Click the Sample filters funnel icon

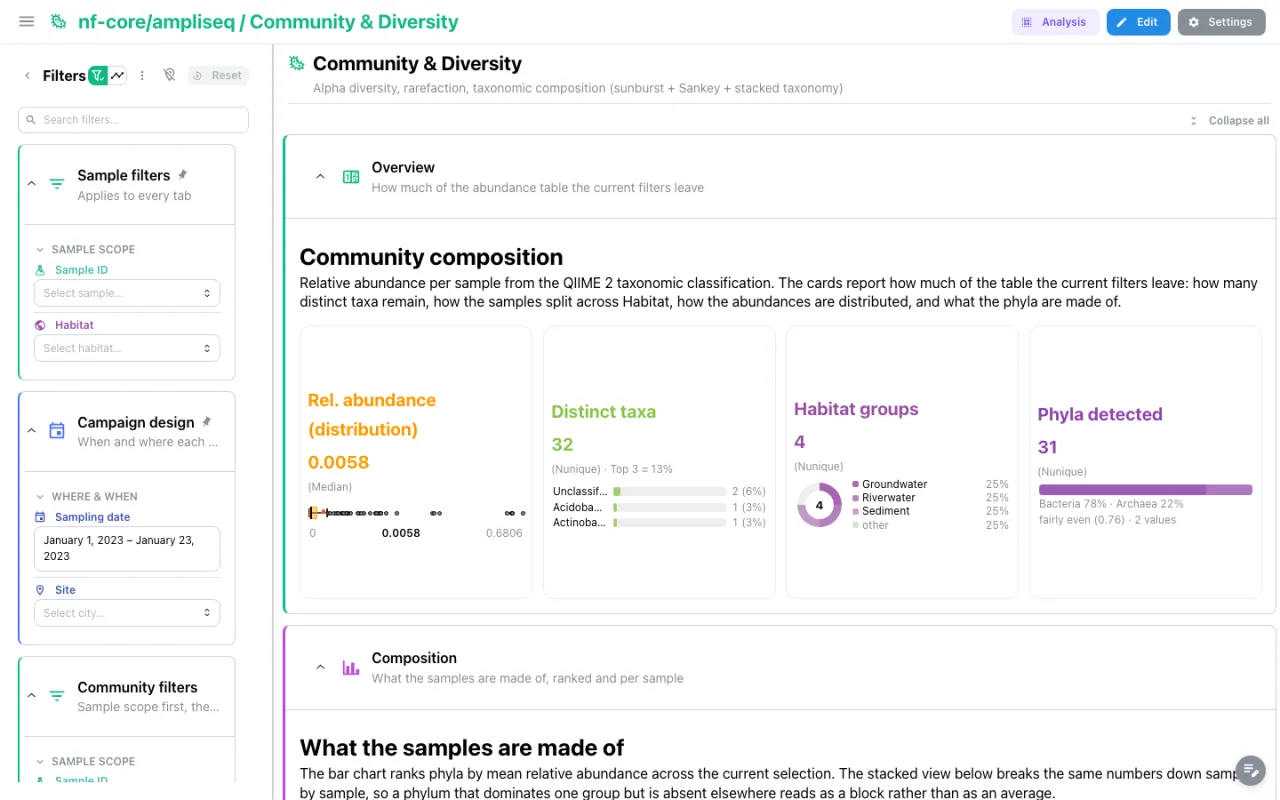click(x=57, y=184)
